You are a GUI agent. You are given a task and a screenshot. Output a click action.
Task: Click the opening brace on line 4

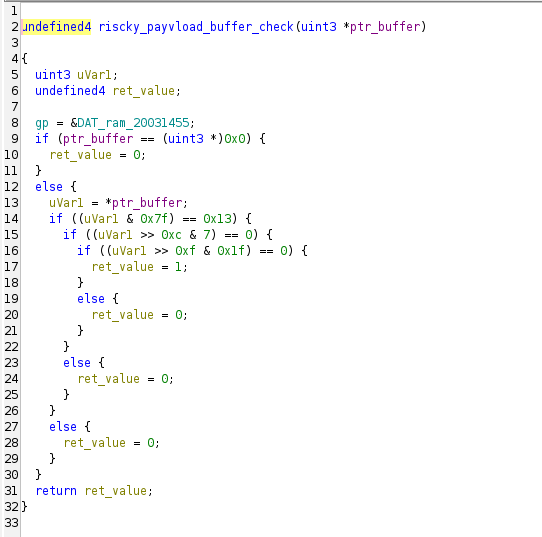tap(25, 59)
